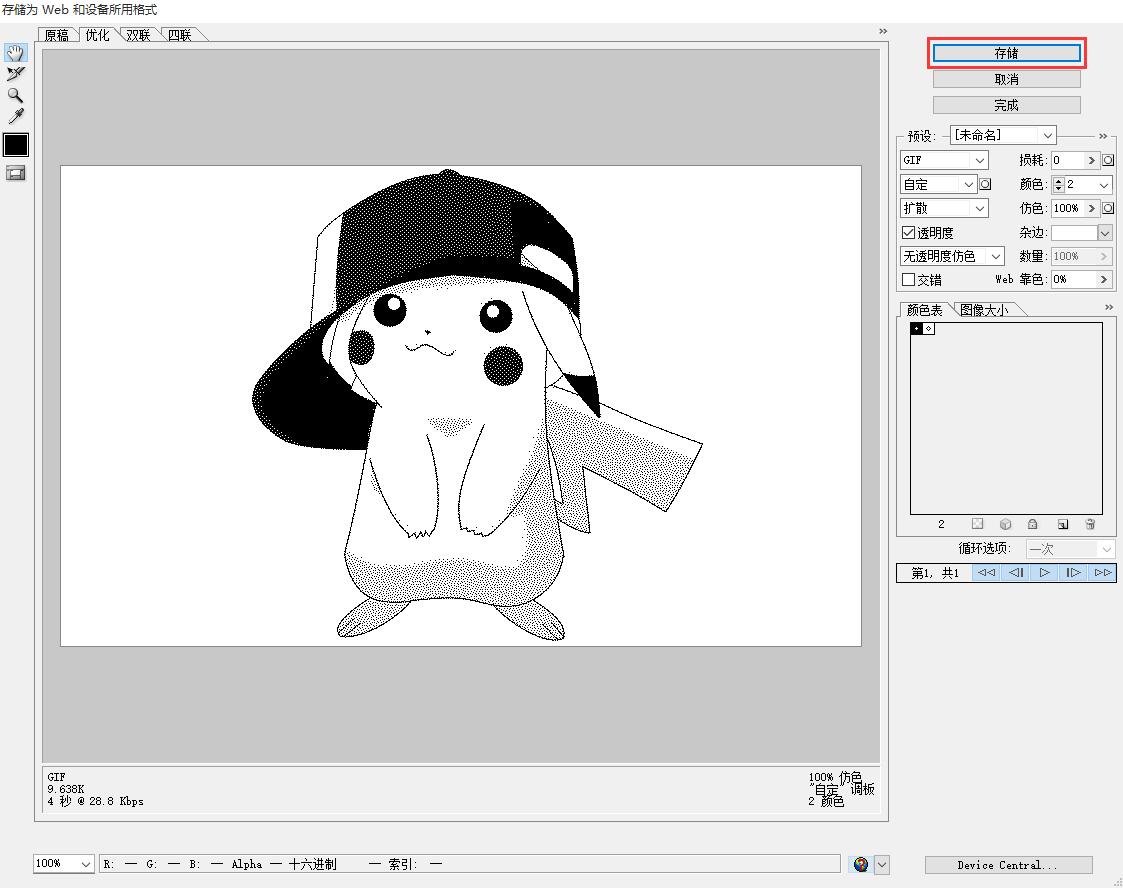Open the GIF file format dropdown
This screenshot has width=1123, height=888.
944,160
